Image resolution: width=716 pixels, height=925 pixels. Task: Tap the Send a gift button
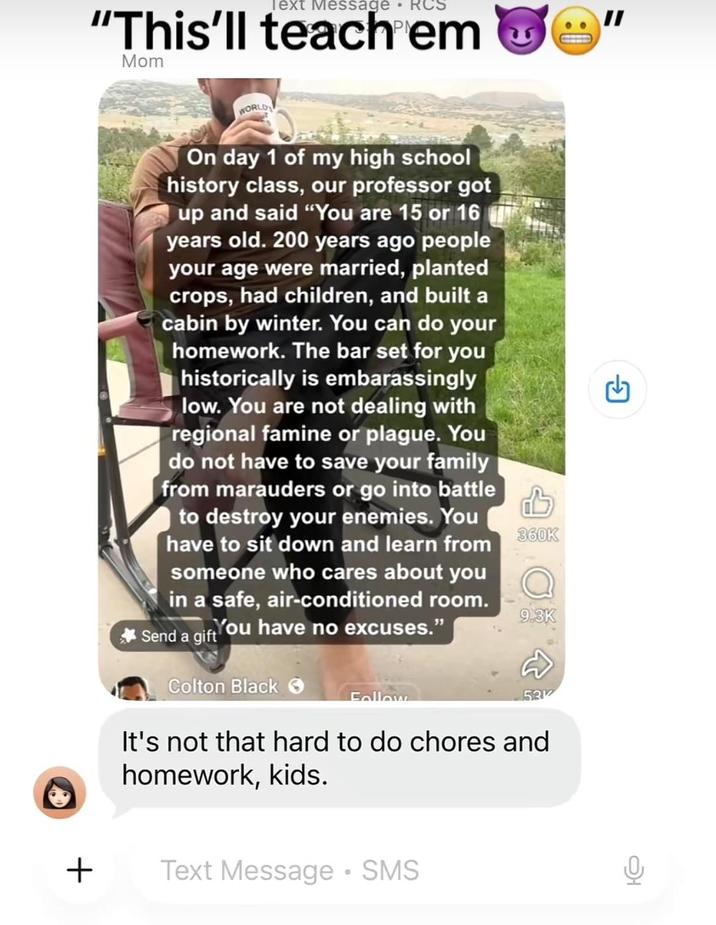click(x=168, y=635)
